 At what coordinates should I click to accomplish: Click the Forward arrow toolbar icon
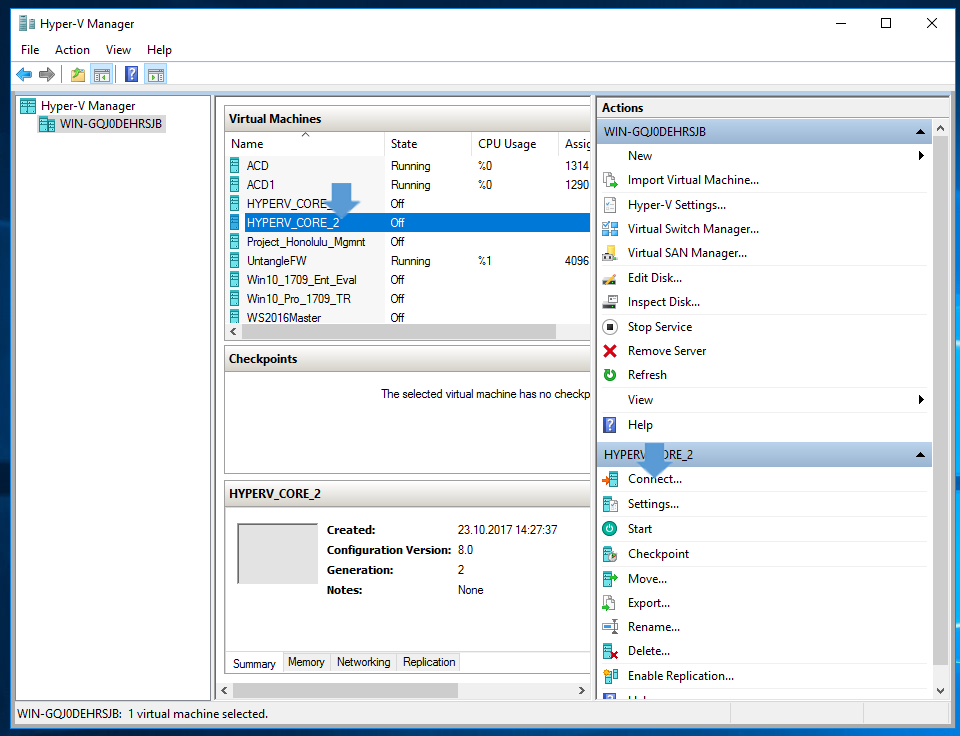click(47, 75)
